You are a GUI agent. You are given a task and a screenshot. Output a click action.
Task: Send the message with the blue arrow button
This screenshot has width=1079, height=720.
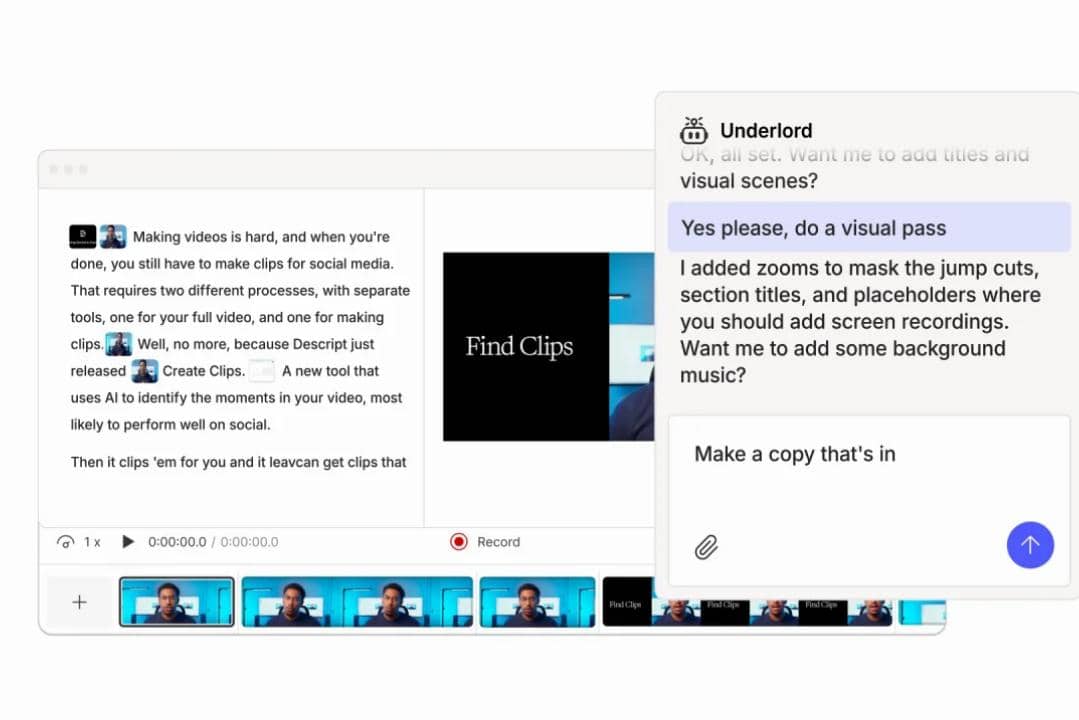pyautogui.click(x=1029, y=545)
